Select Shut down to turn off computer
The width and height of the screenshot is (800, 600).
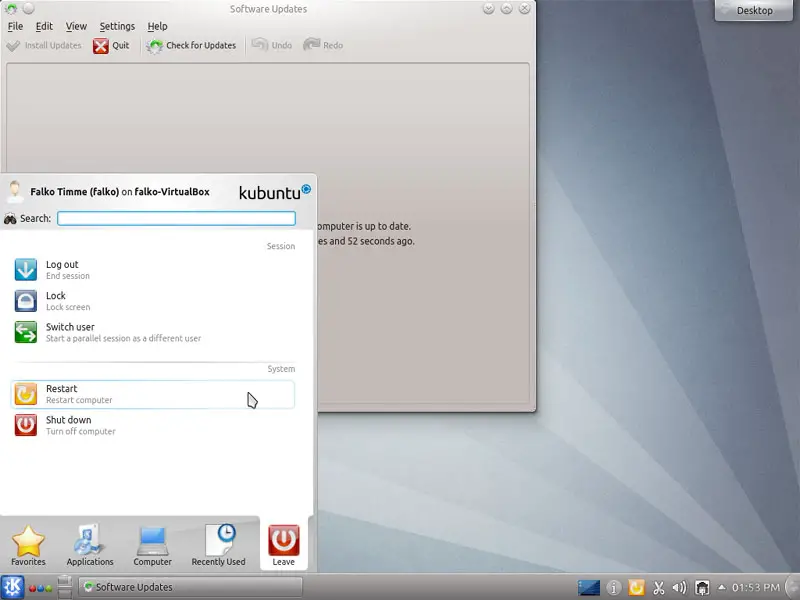coord(153,425)
